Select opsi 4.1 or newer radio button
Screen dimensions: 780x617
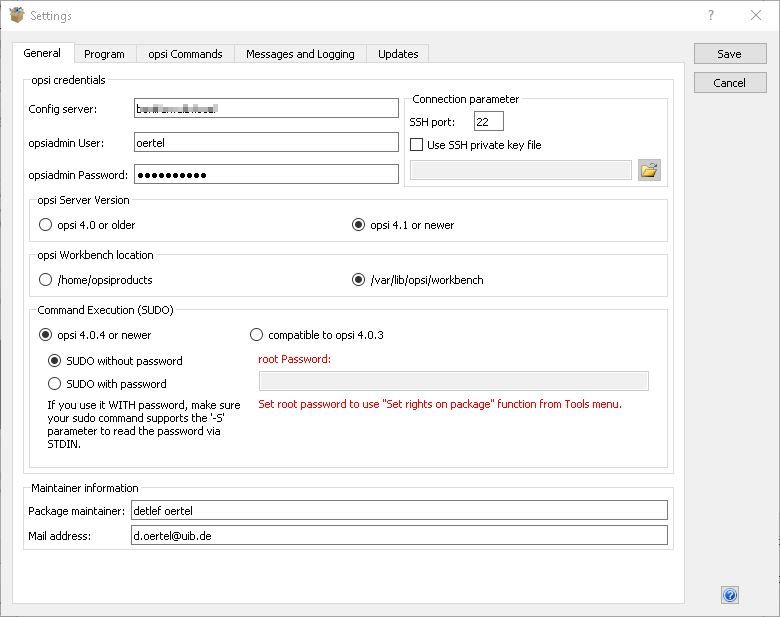coord(358,225)
